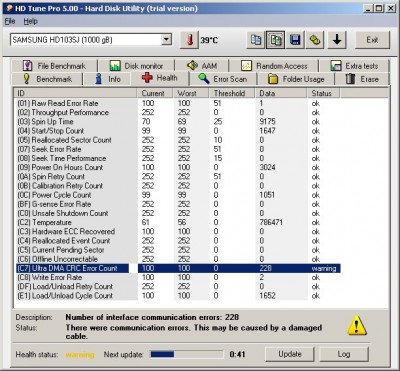Select the Ultra DMA CRC Error Count row

point(178,268)
